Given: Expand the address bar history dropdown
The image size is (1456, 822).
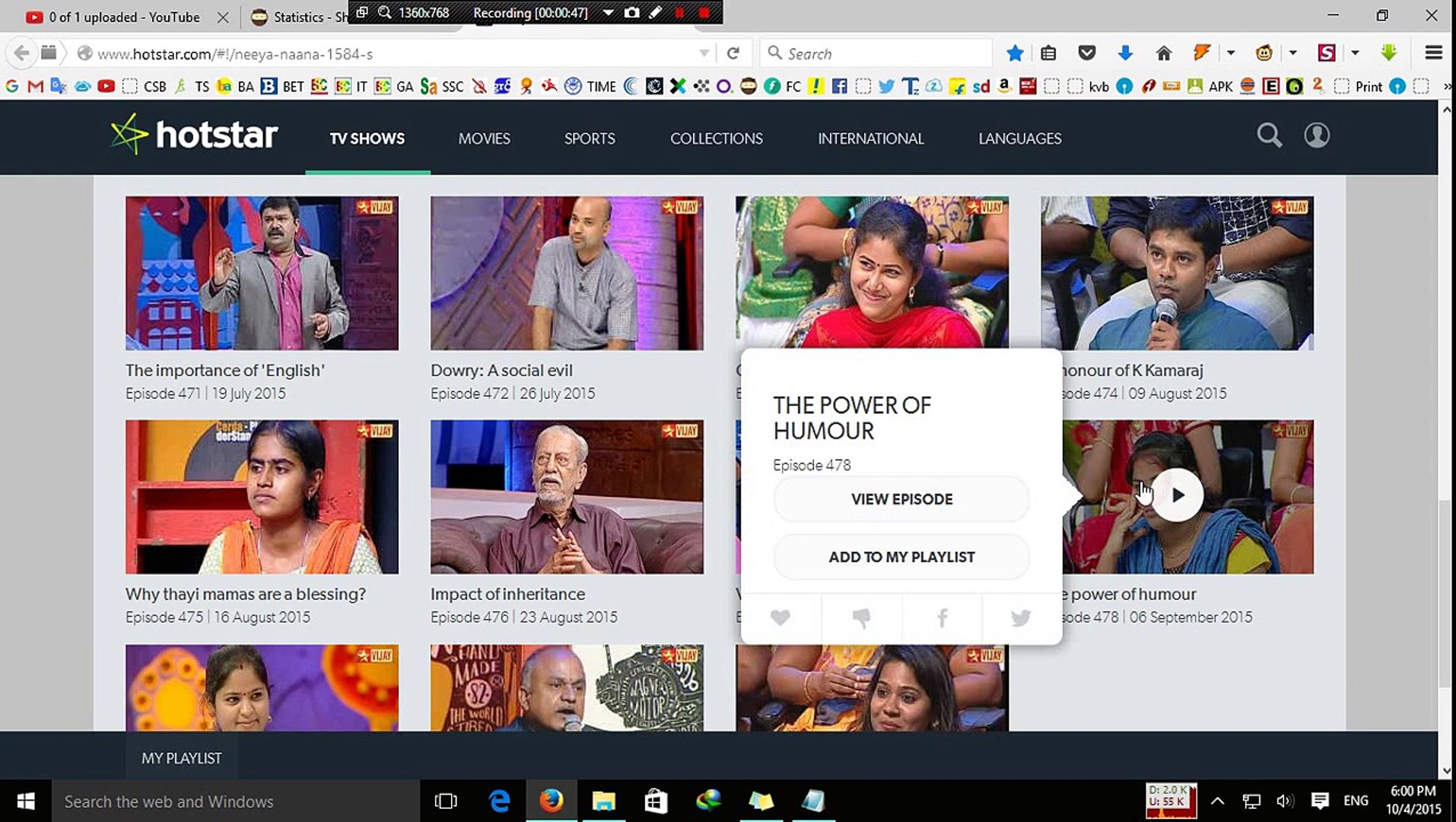Looking at the screenshot, I should click(704, 53).
